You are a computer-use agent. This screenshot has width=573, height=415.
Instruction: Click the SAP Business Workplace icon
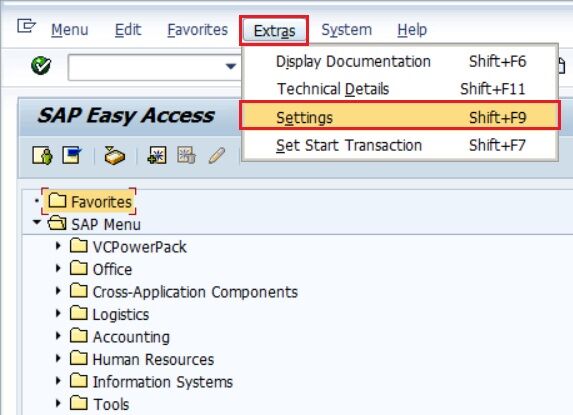pos(114,155)
